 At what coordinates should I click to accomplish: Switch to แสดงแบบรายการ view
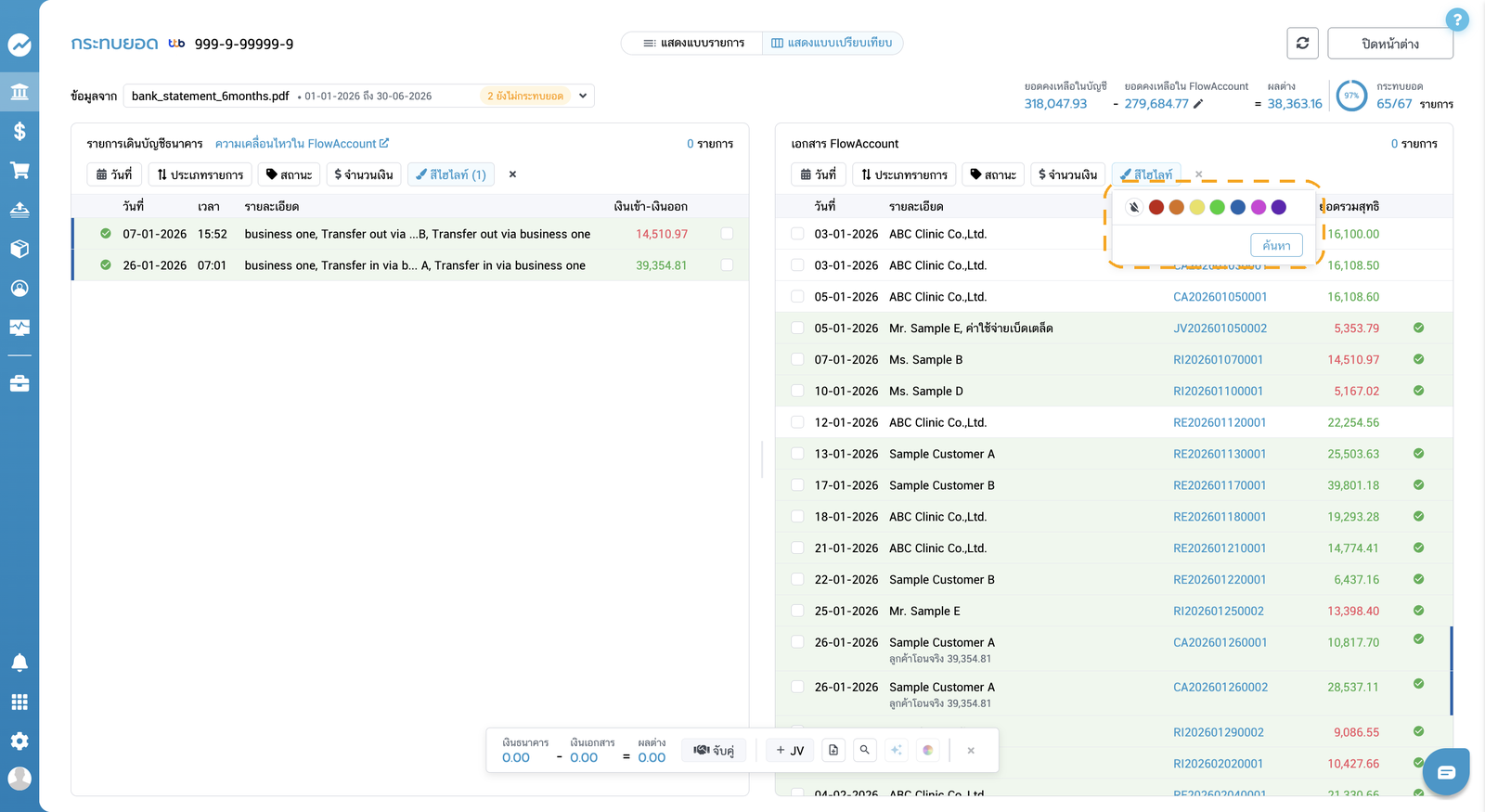(693, 43)
